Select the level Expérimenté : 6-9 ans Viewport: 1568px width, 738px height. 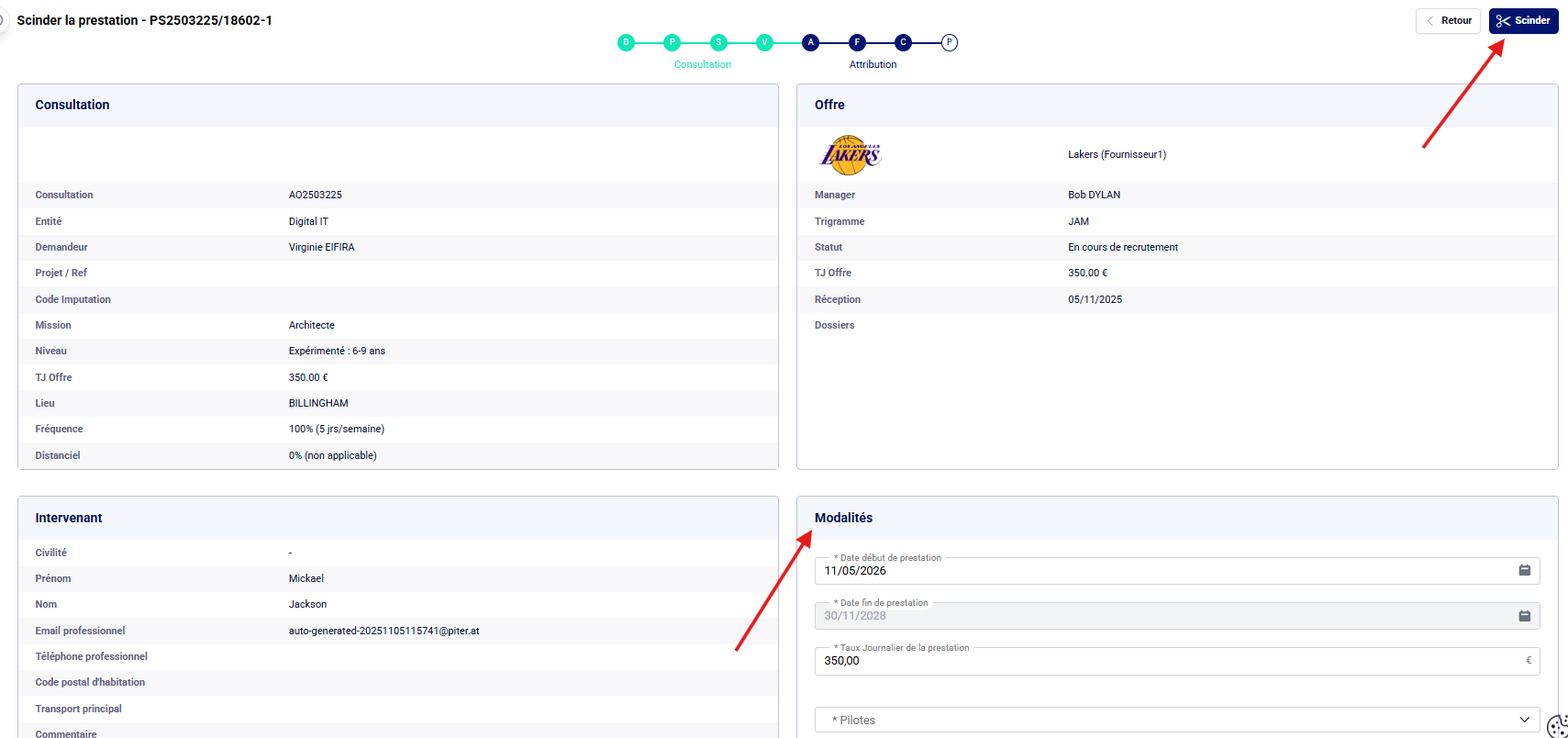337,351
